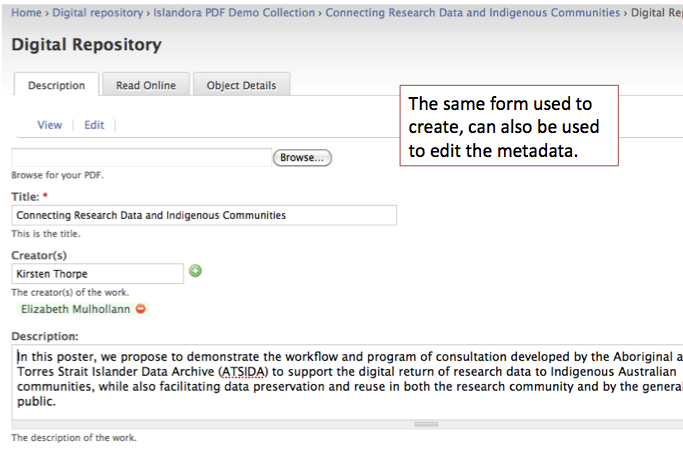This screenshot has width=683, height=452.
Task: Click the green add creator icon
Action: coord(196,271)
